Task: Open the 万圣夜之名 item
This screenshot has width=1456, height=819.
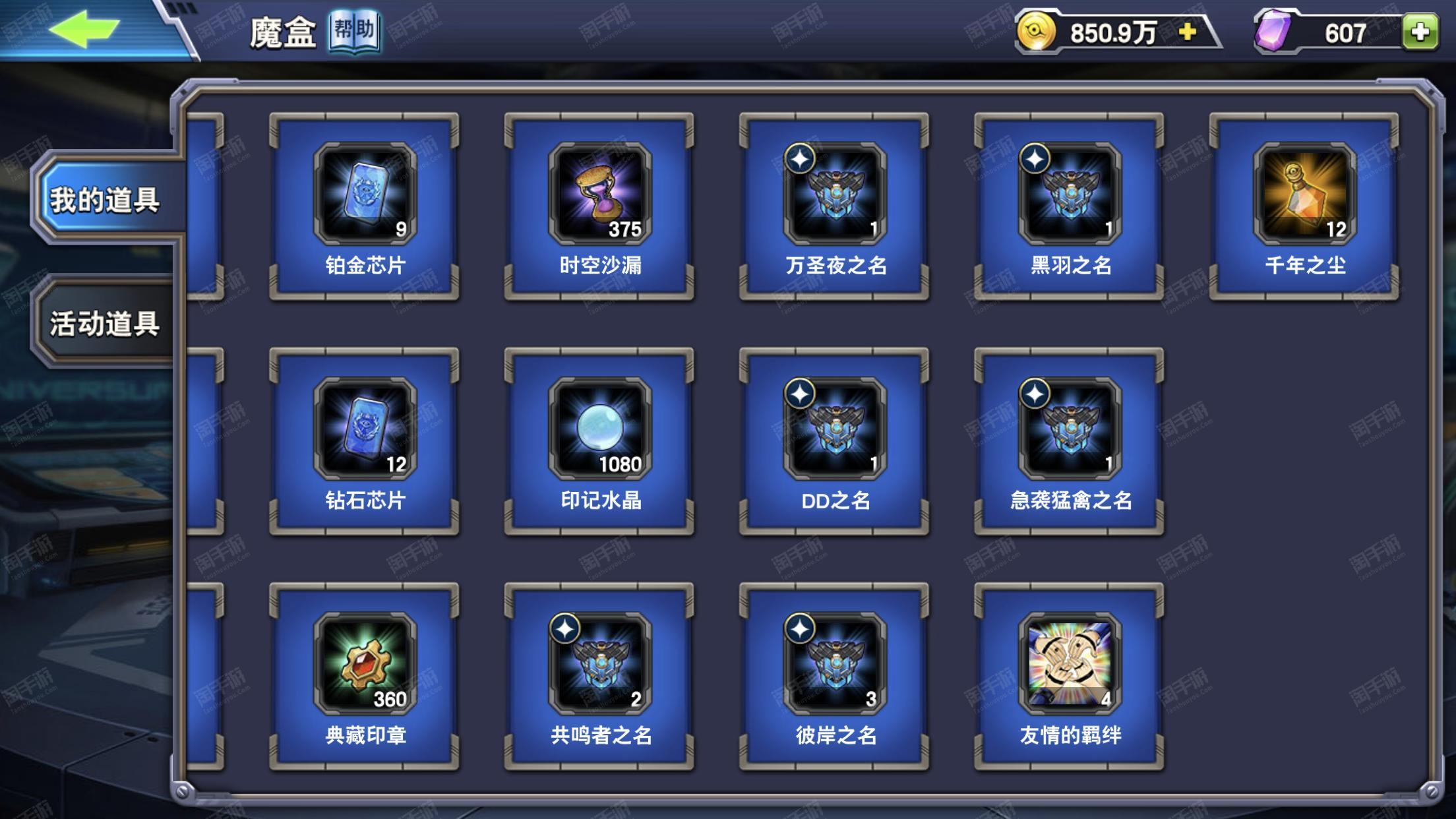Action: click(x=834, y=206)
